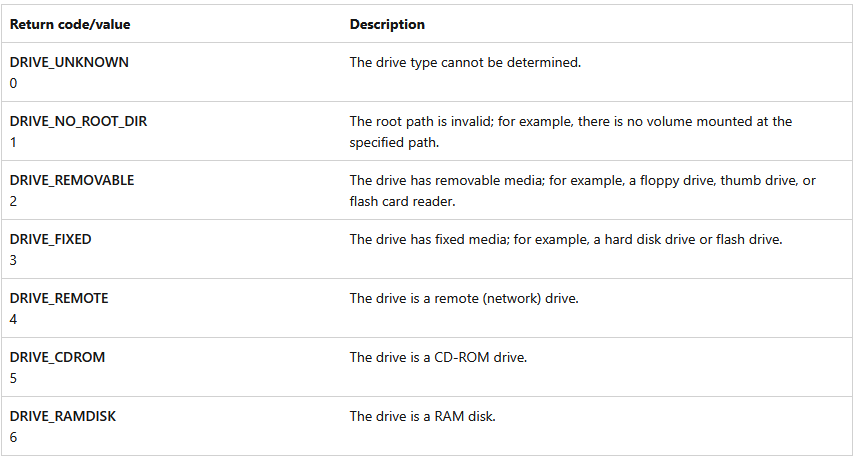
Task: Click the value 3 under DRIVE_FIXED
Action: pyautogui.click(x=14, y=260)
